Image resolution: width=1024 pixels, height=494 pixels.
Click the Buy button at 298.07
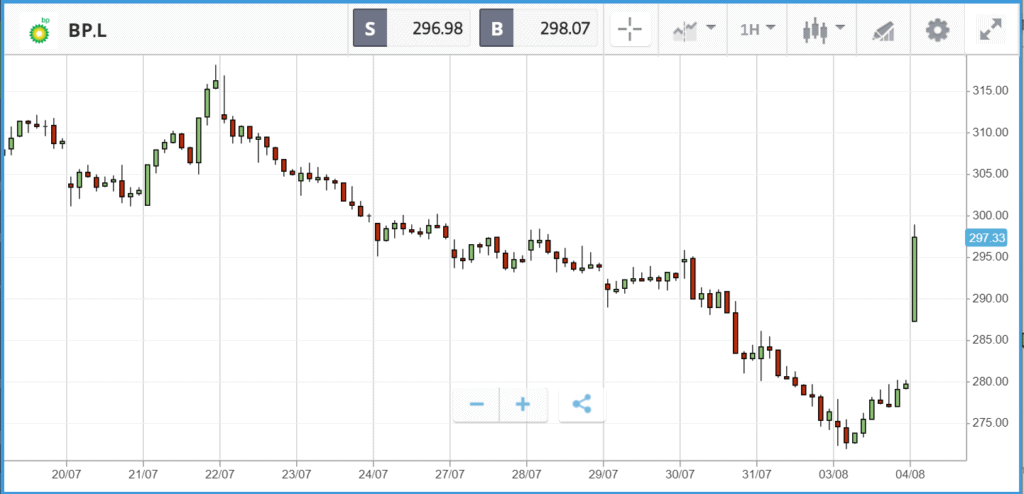coord(538,29)
